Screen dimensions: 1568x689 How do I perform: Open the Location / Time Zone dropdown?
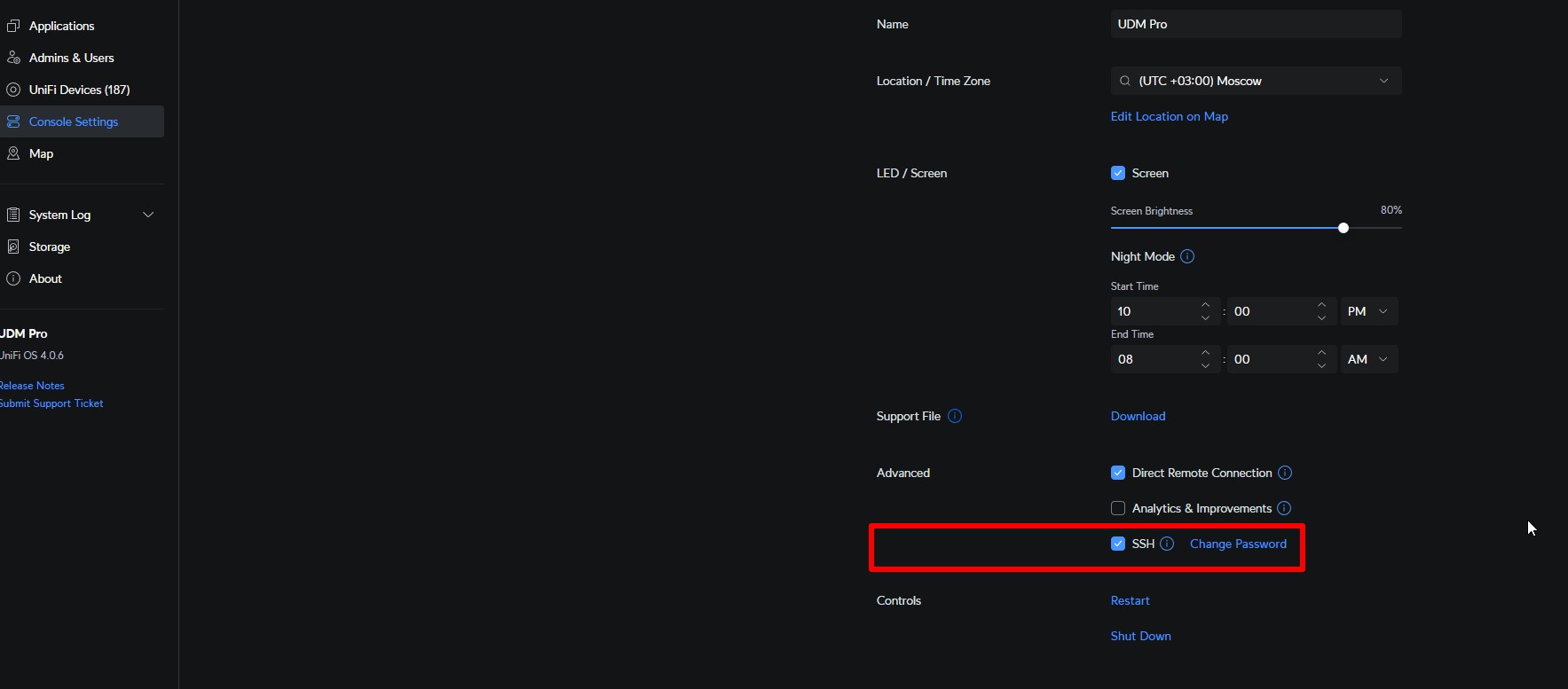pyautogui.click(x=1256, y=81)
